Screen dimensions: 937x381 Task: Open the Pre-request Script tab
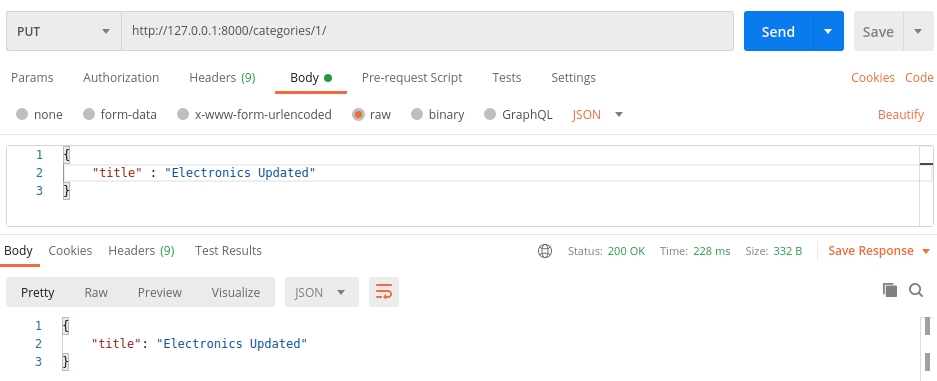tap(412, 78)
